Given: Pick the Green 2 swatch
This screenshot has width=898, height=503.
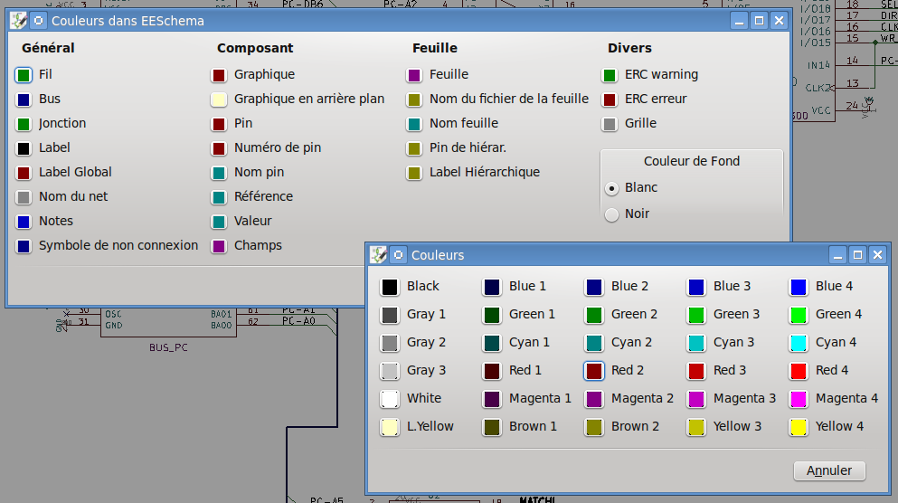Looking at the screenshot, I should click(x=594, y=315).
